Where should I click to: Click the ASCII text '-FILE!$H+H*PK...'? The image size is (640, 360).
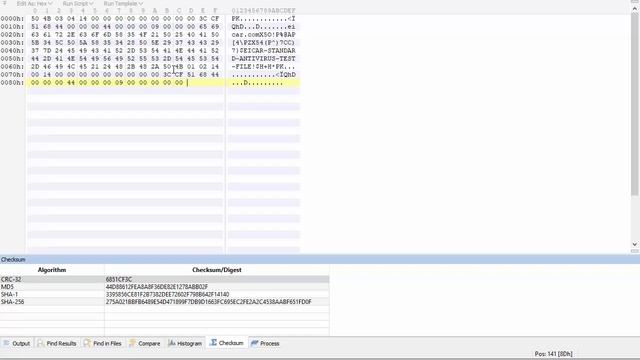pyautogui.click(x=263, y=67)
